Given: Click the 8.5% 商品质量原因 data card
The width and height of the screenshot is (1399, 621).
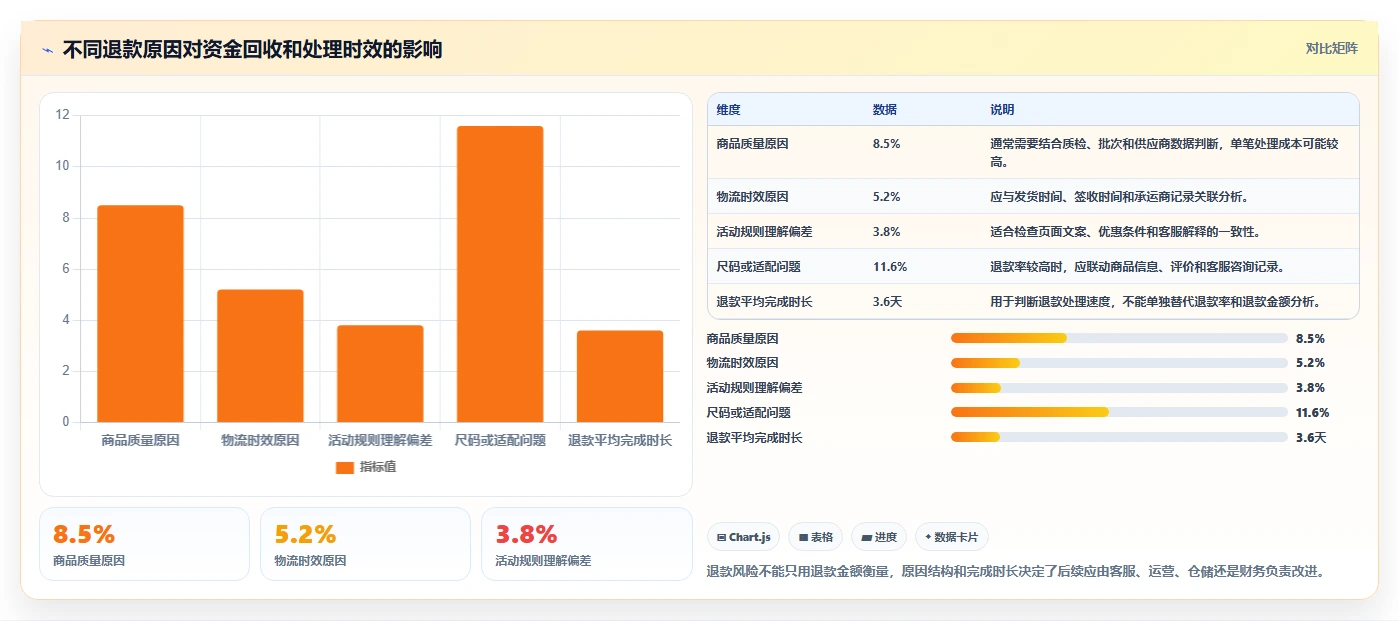Looking at the screenshot, I should pos(144,544).
